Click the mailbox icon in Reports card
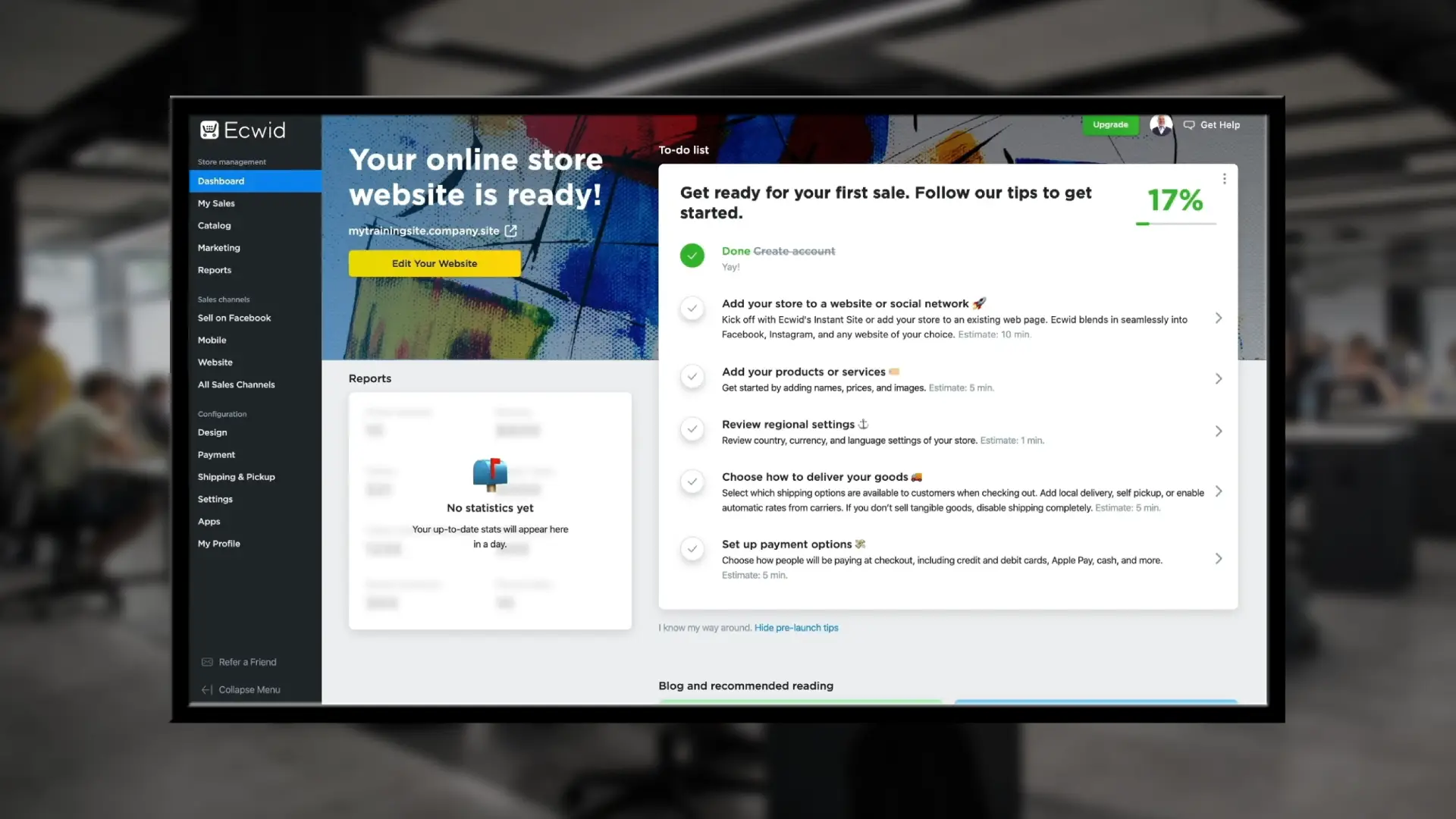Image resolution: width=1456 pixels, height=819 pixels. pyautogui.click(x=490, y=475)
